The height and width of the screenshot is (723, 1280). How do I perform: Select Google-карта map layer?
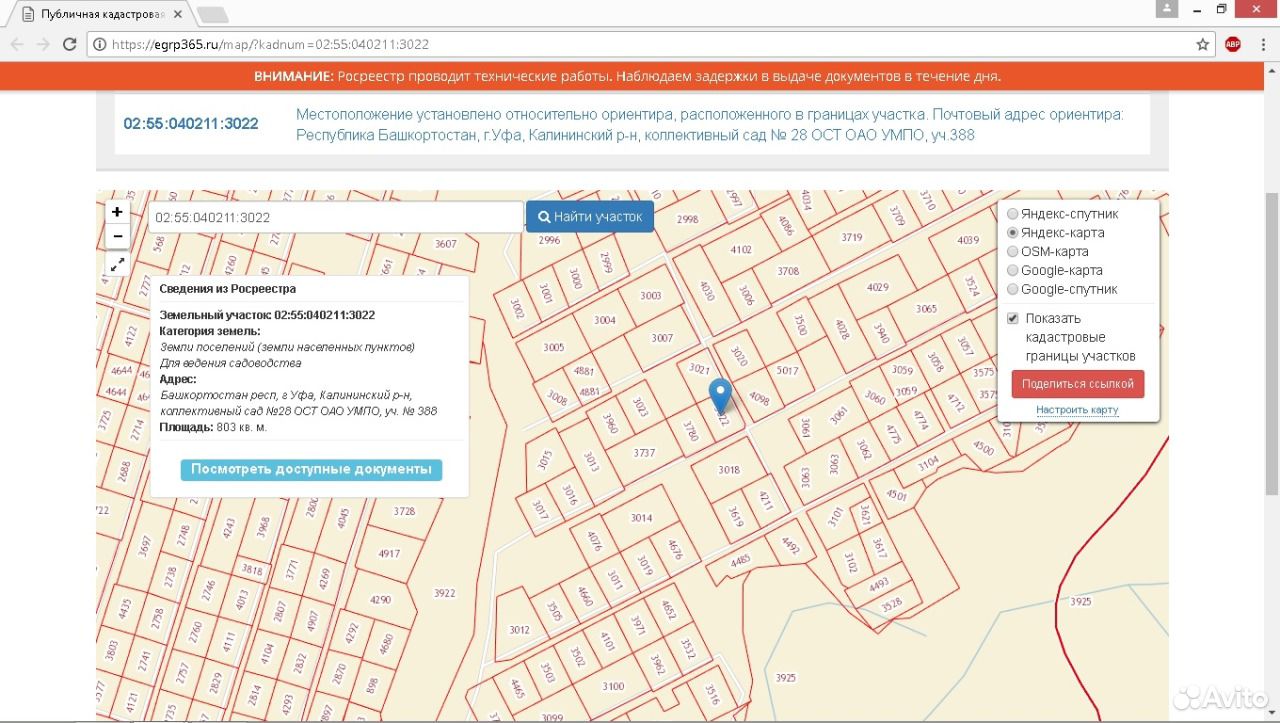coord(1013,271)
